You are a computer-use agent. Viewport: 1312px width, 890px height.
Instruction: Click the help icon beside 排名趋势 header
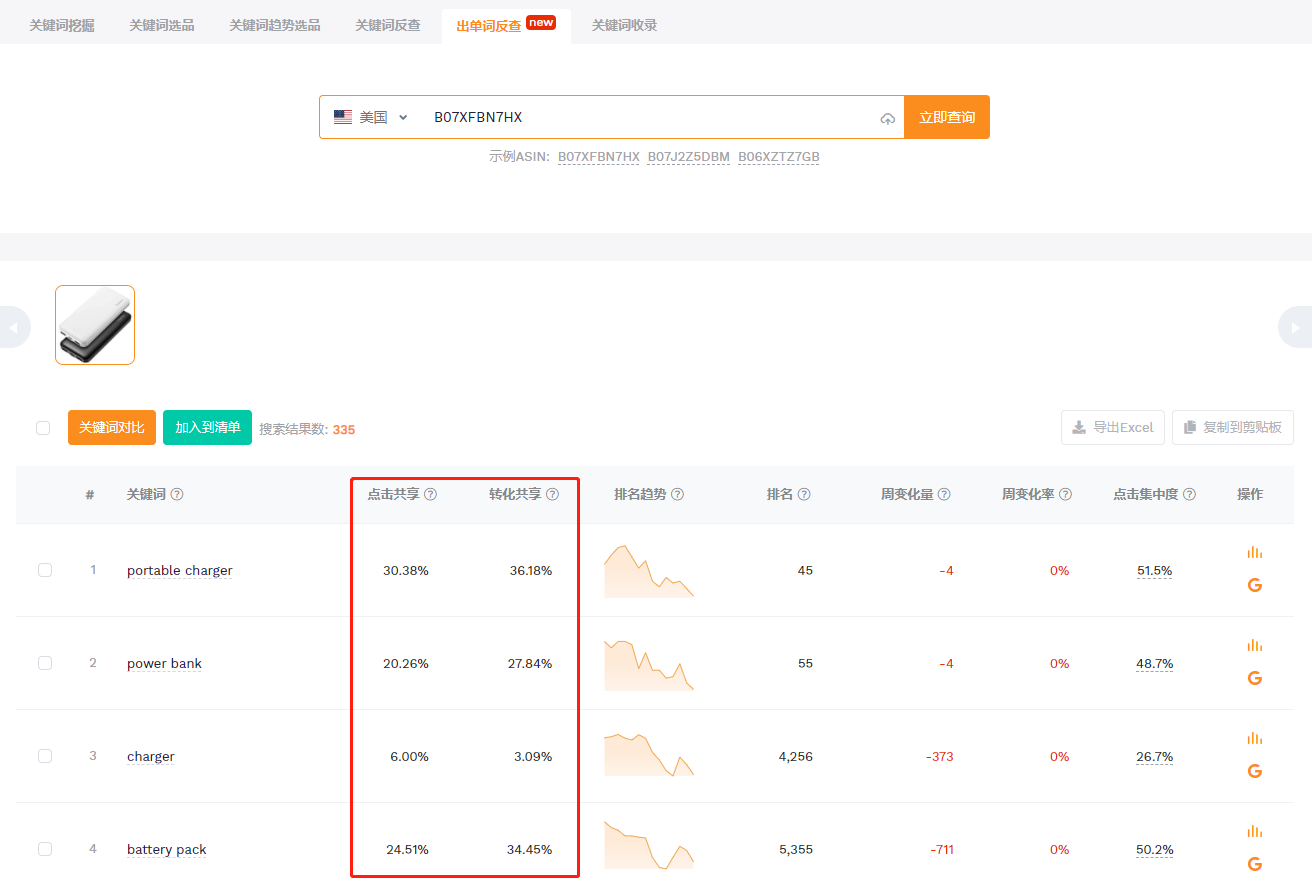[677, 493]
